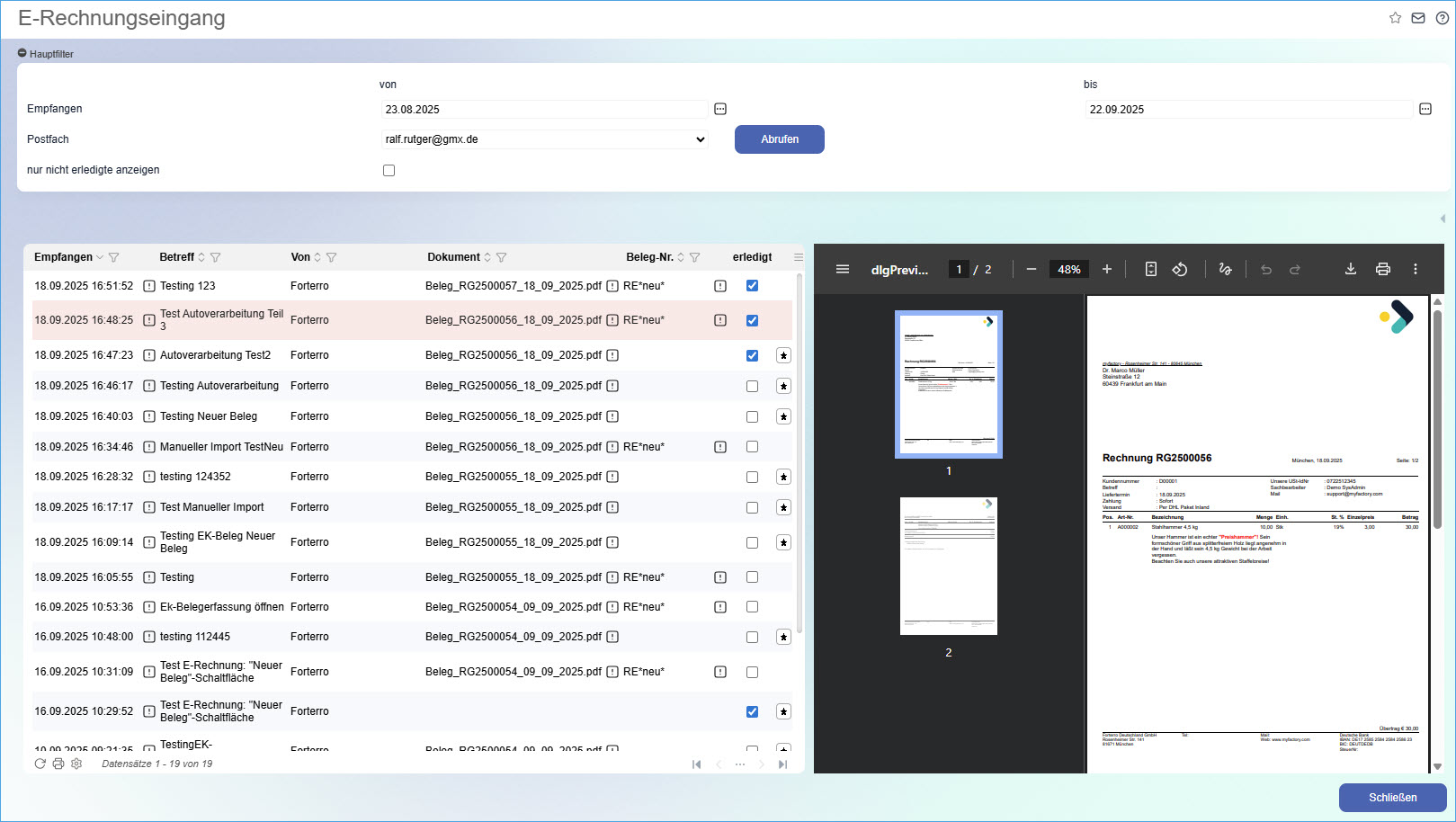Enable 'nur nicht erledigte anzeigen' checkbox
Viewport: 1456px width, 822px height.
coord(389,170)
